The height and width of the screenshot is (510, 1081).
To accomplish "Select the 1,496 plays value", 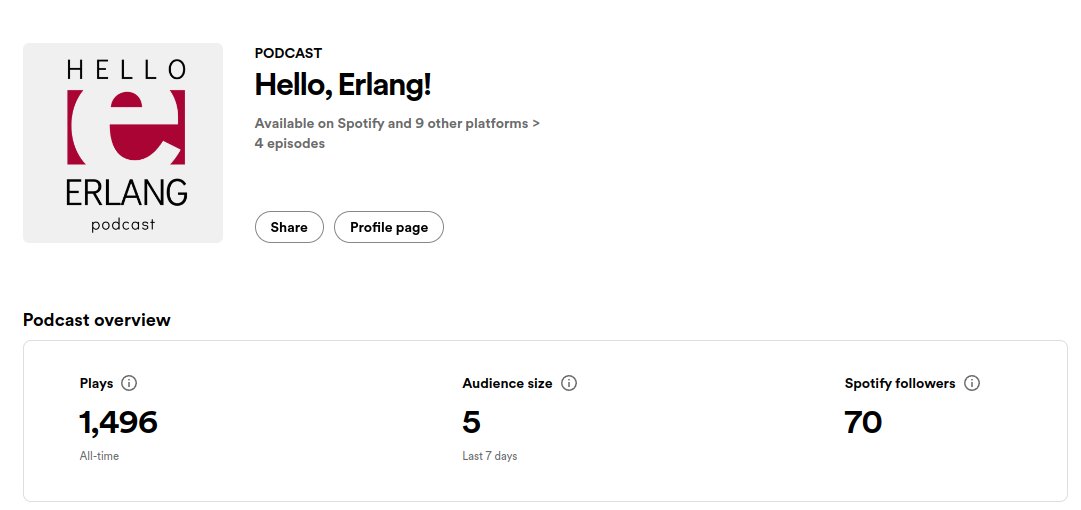I will click(119, 422).
